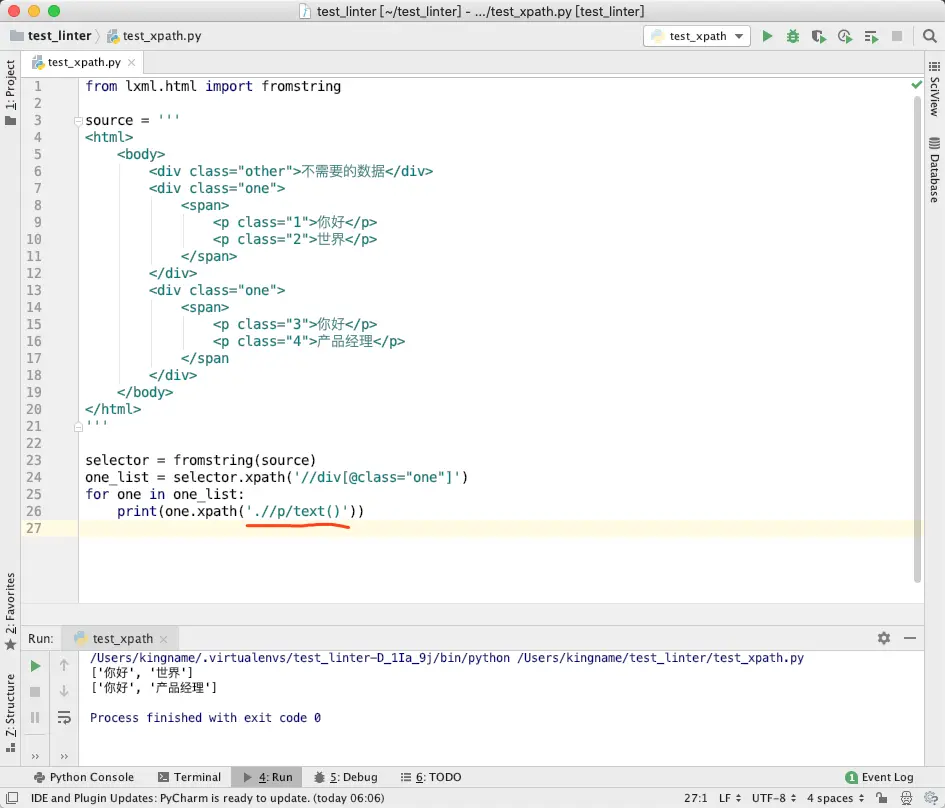Place cursor on empty line 27
The width and height of the screenshot is (945, 808).
[500, 528]
